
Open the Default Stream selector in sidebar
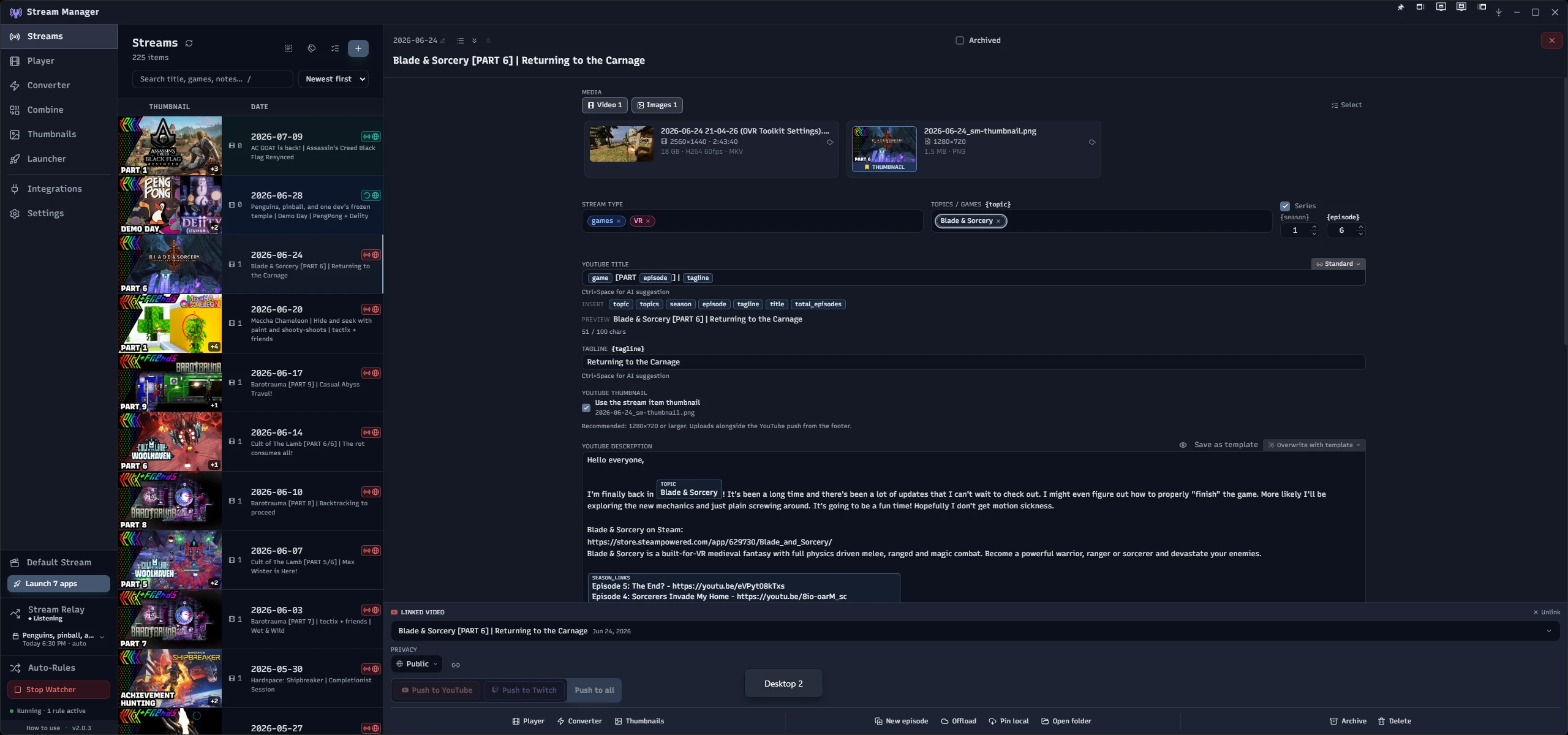tap(59, 562)
